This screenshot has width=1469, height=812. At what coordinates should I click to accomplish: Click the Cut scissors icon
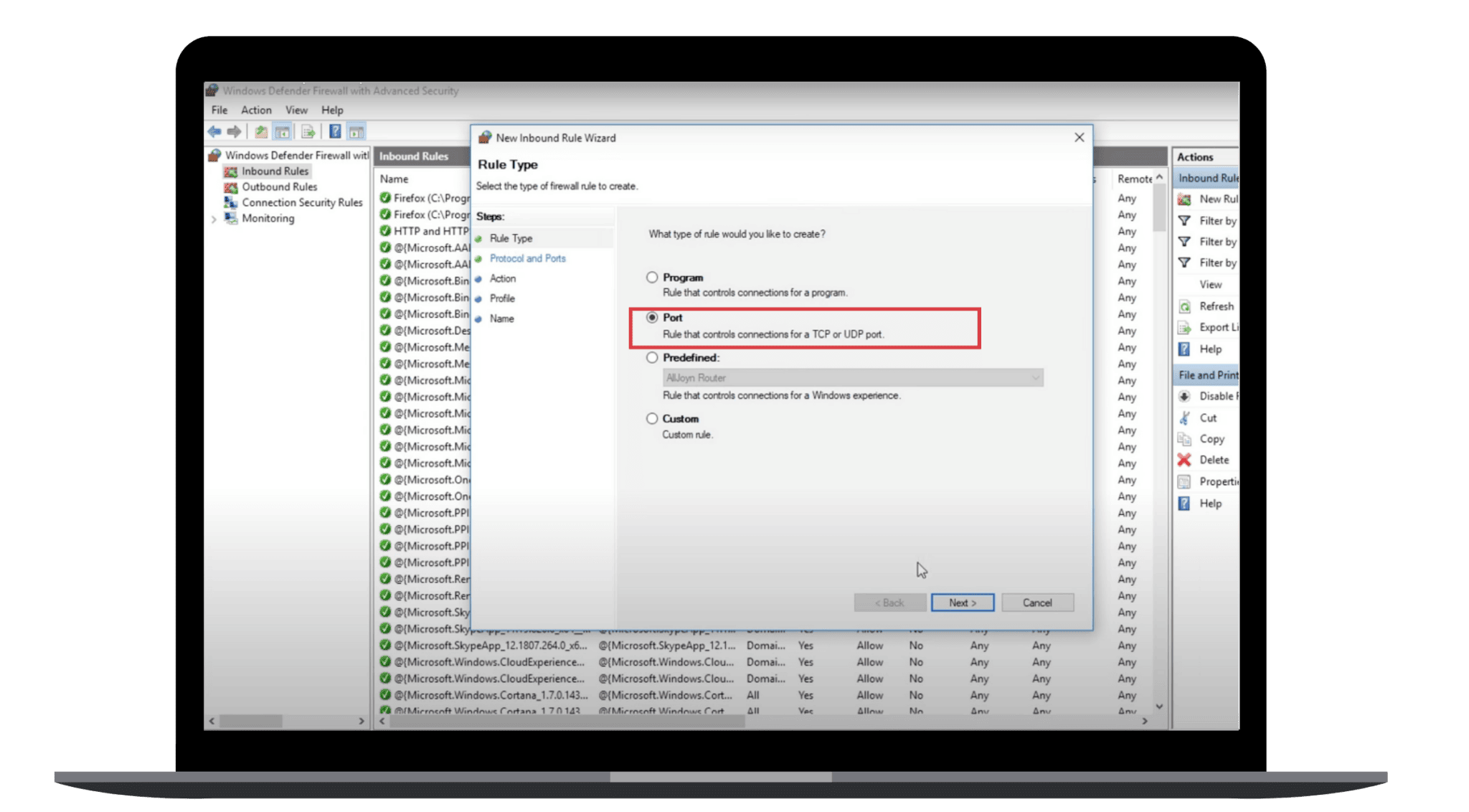[1184, 417]
